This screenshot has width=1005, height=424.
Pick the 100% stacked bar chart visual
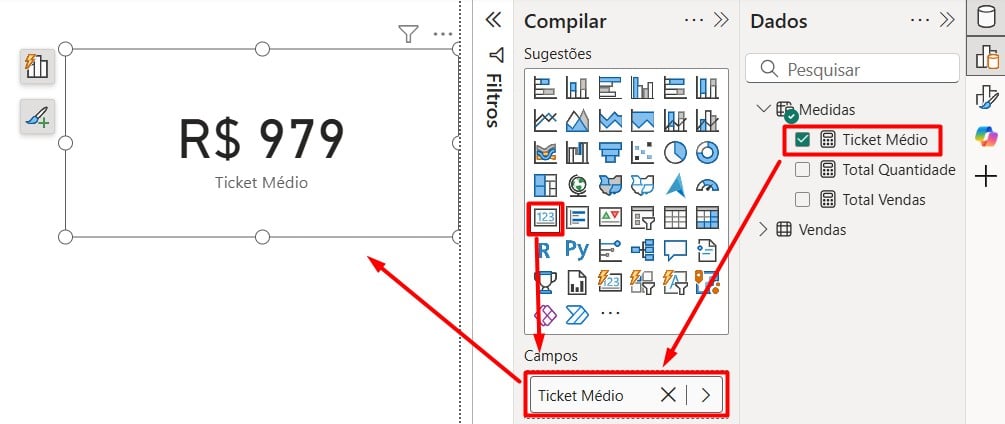[675, 88]
